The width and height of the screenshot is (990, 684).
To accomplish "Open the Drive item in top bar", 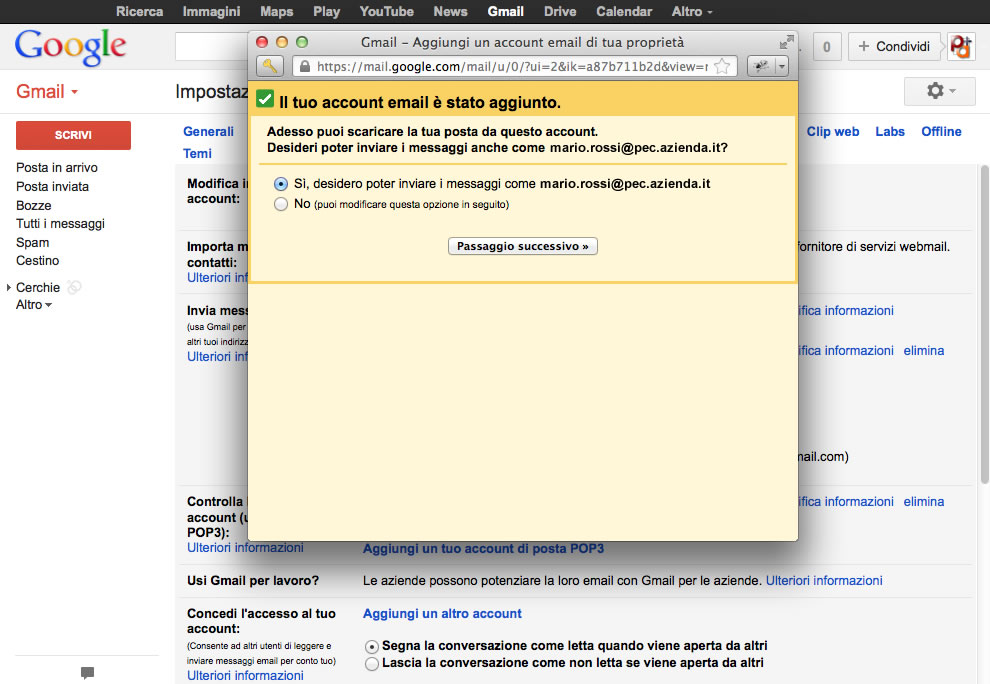I will [560, 11].
